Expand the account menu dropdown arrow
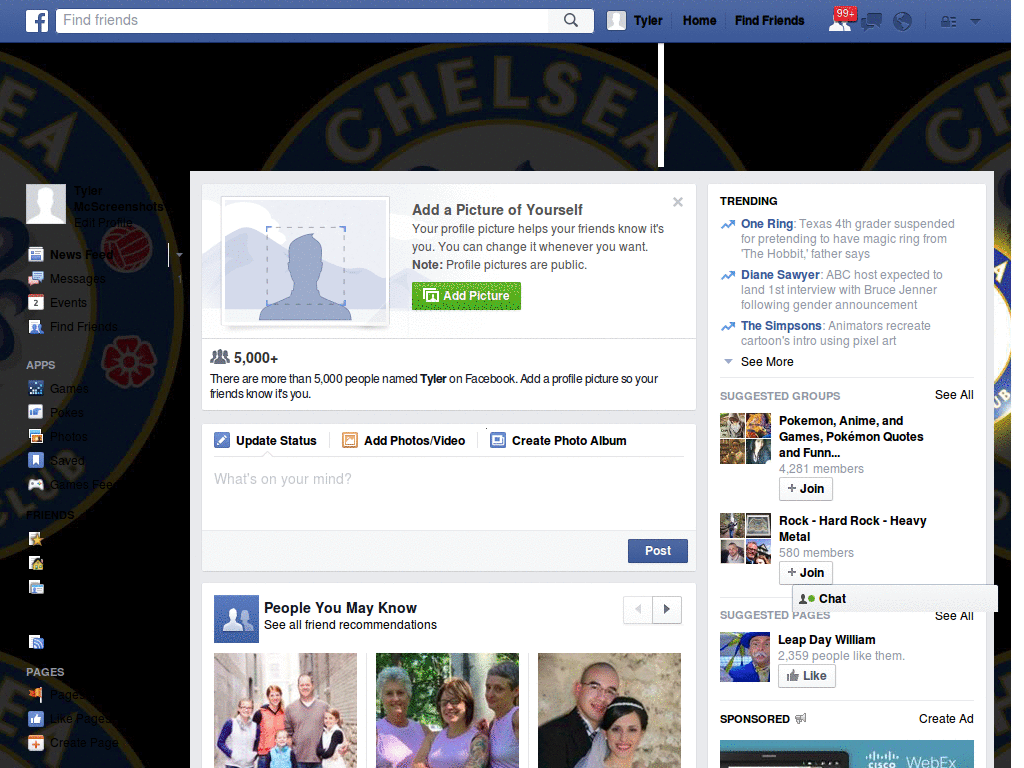 click(975, 22)
